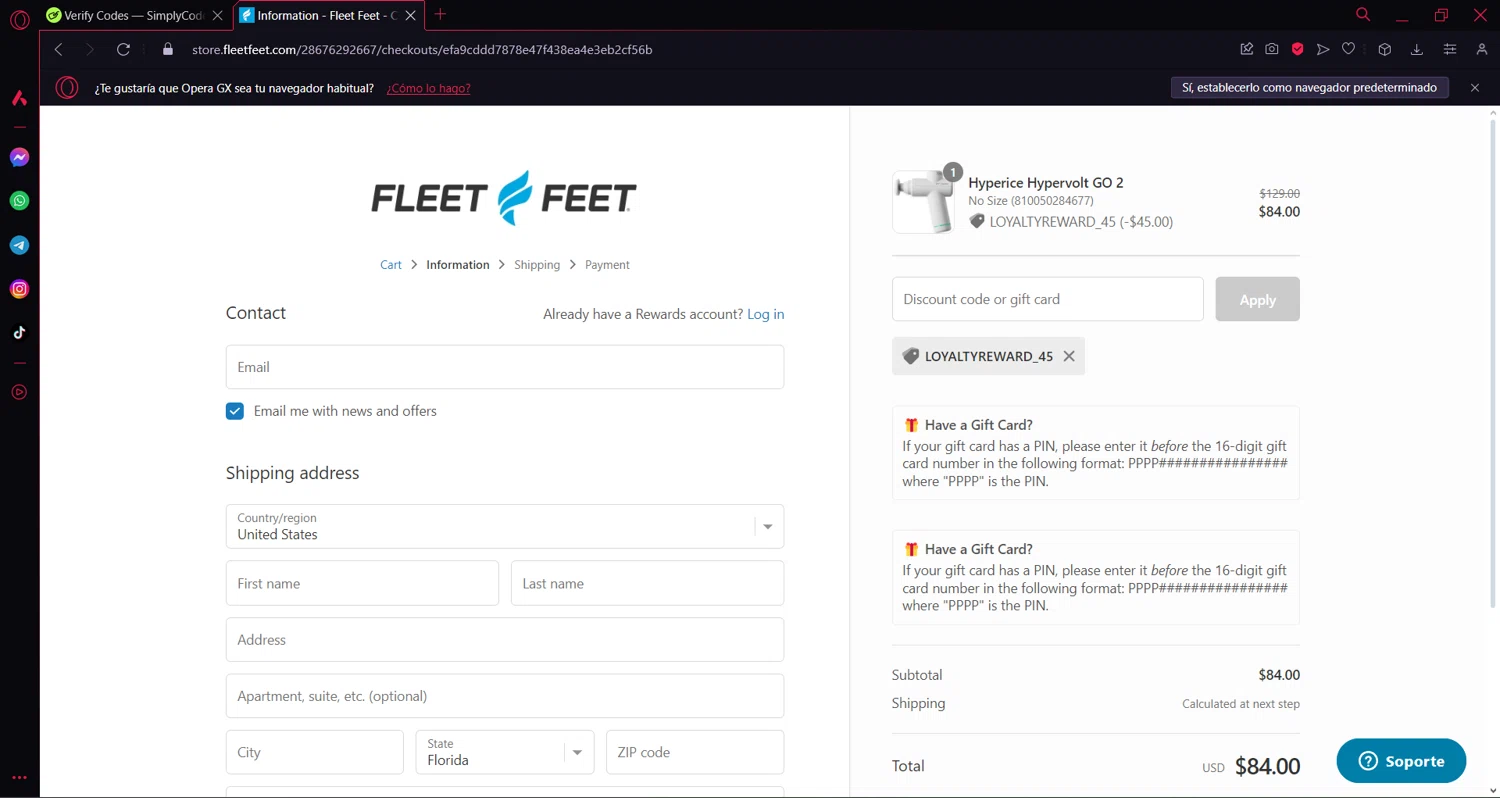
Task: Set Opera GX as default browser
Action: (1309, 88)
